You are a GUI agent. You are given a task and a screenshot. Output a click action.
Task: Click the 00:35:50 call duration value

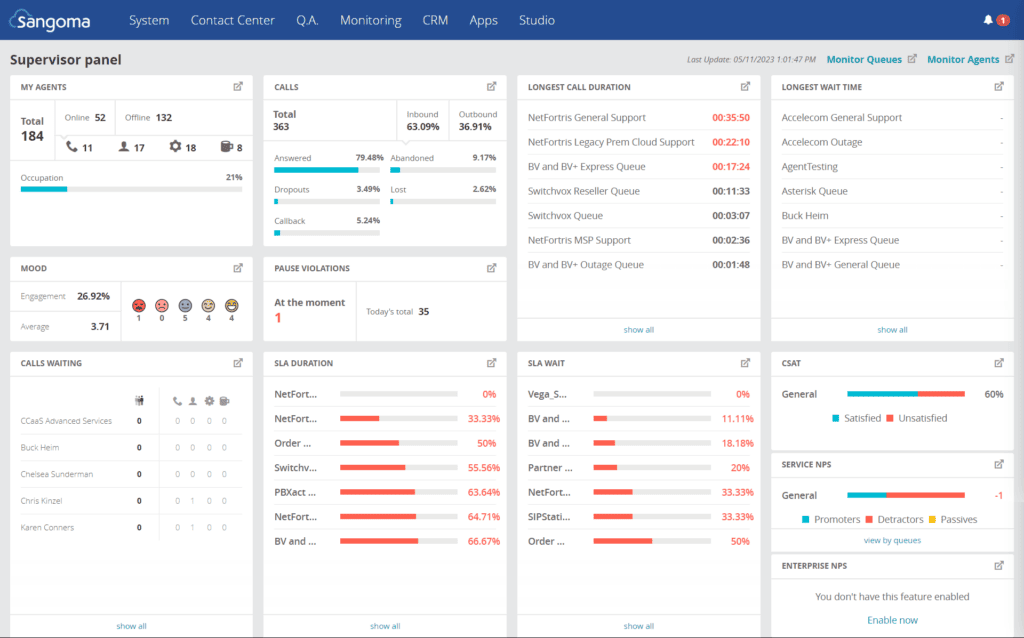pos(731,118)
